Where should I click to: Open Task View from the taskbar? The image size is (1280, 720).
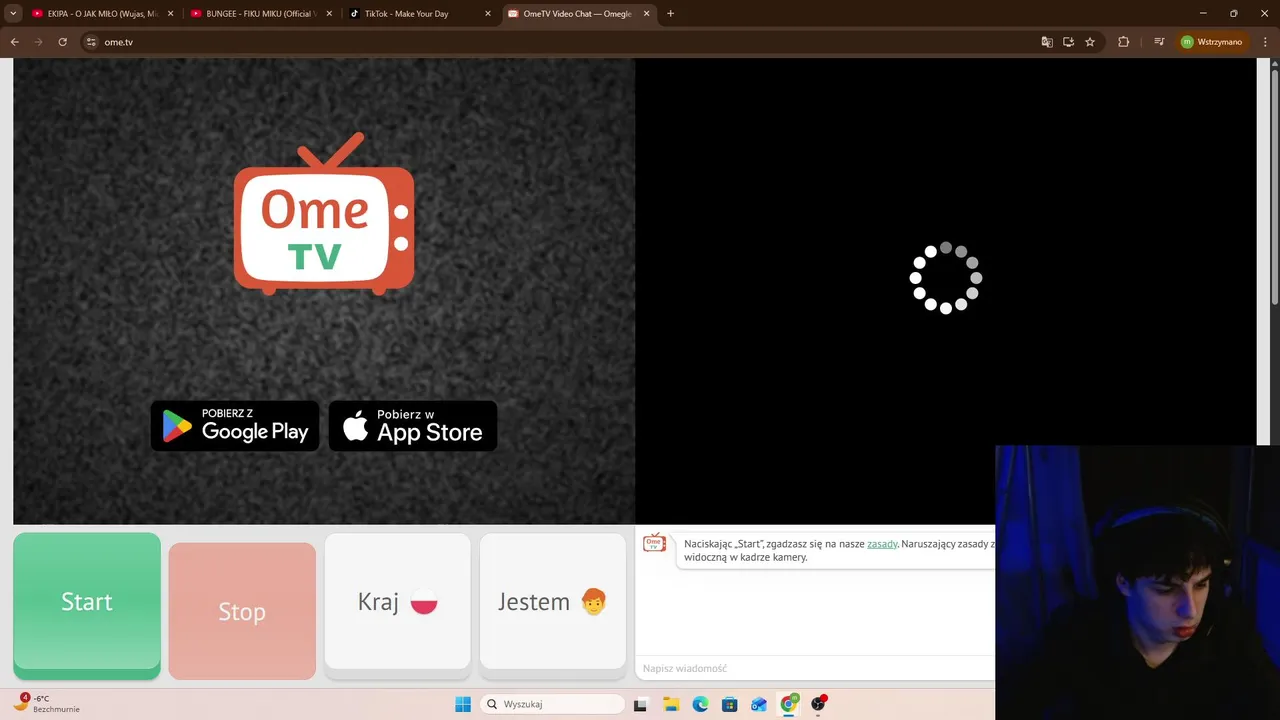coord(640,704)
